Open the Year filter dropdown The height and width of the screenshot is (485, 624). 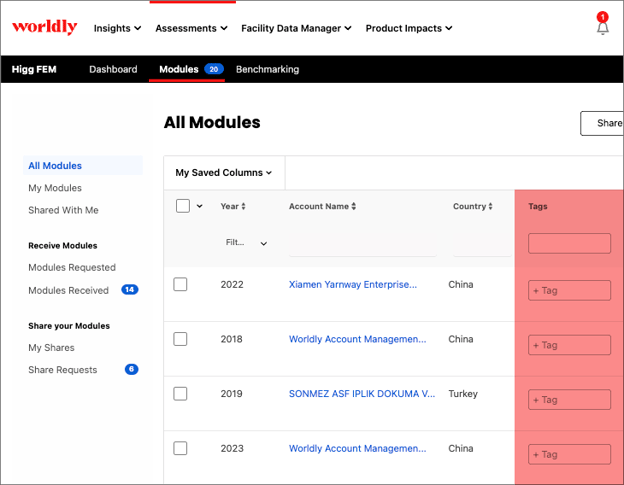tap(246, 243)
